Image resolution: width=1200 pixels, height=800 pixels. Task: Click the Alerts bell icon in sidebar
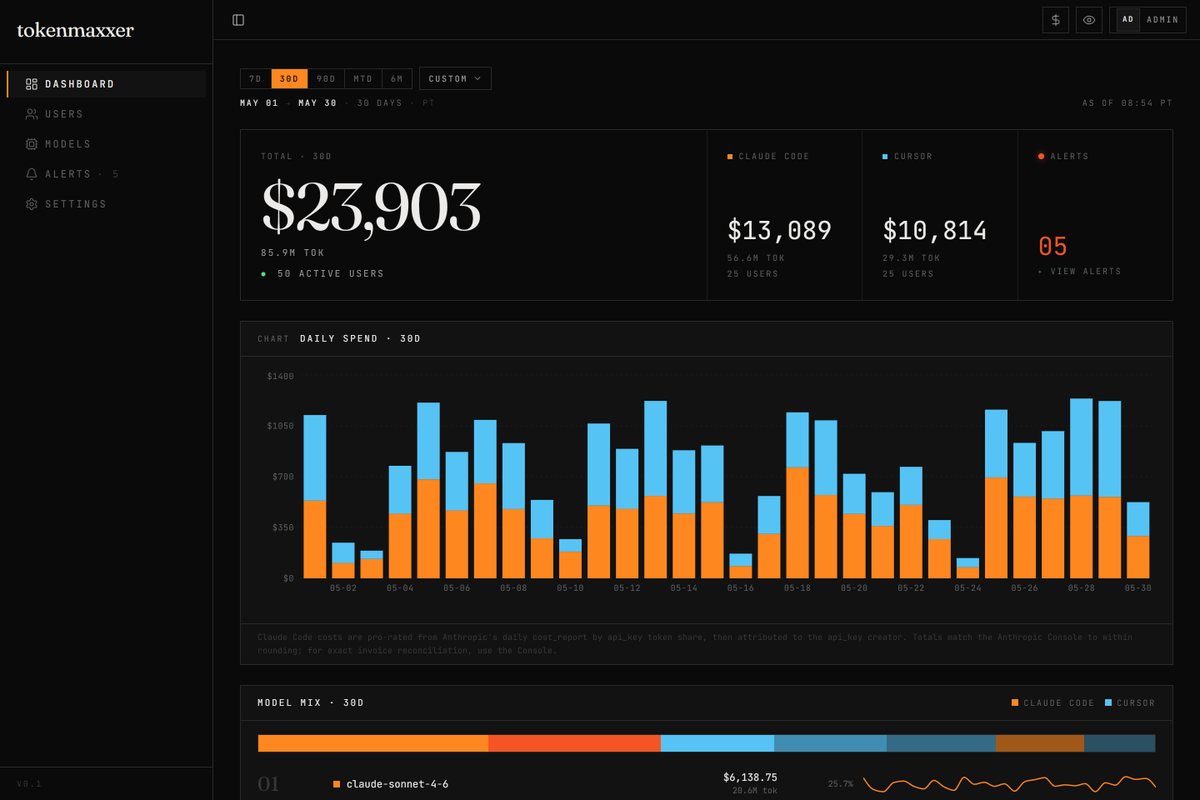click(31, 174)
